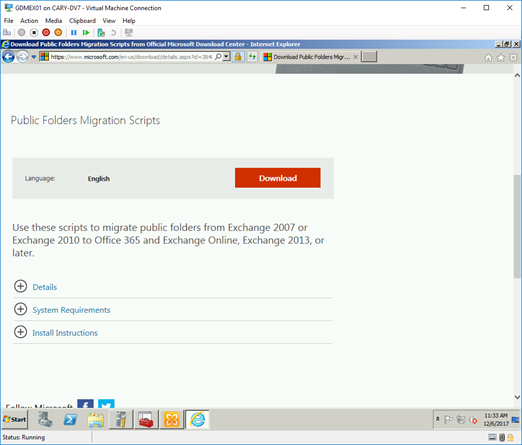Click the Checkpoint toolbar icon

(x=101, y=32)
